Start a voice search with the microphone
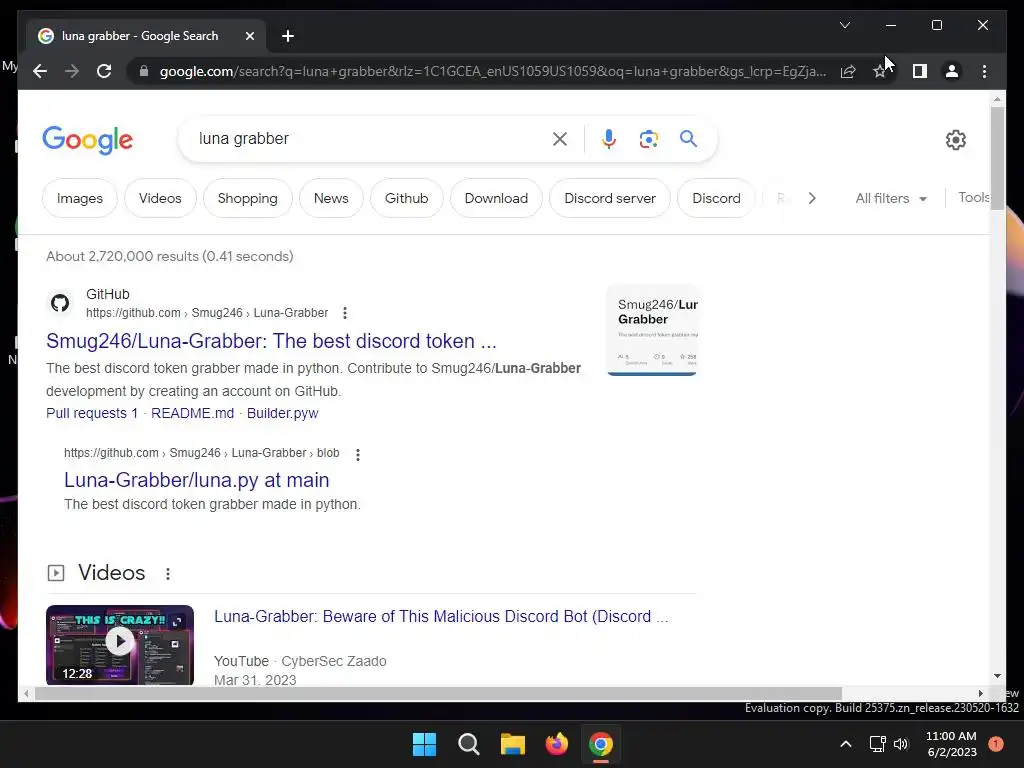Viewport: 1024px width, 768px height. [x=608, y=138]
